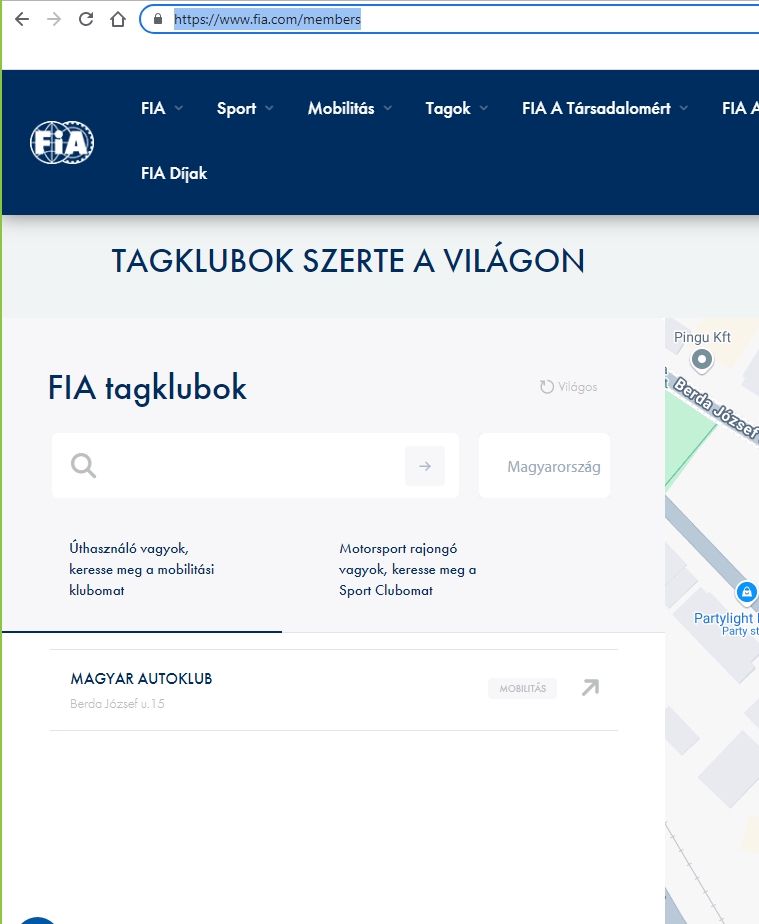Click the Partylight map label
The image size is (759, 924).
click(726, 618)
